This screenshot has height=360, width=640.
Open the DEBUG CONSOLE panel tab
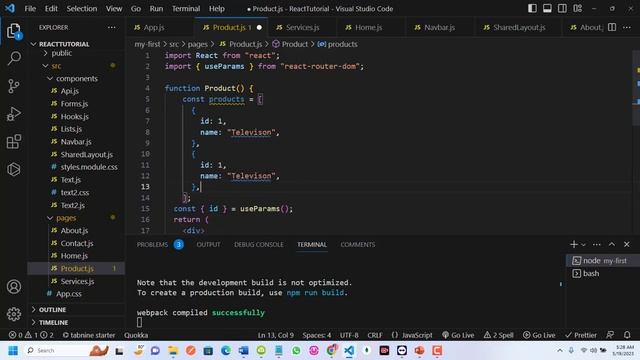[x=258, y=244]
